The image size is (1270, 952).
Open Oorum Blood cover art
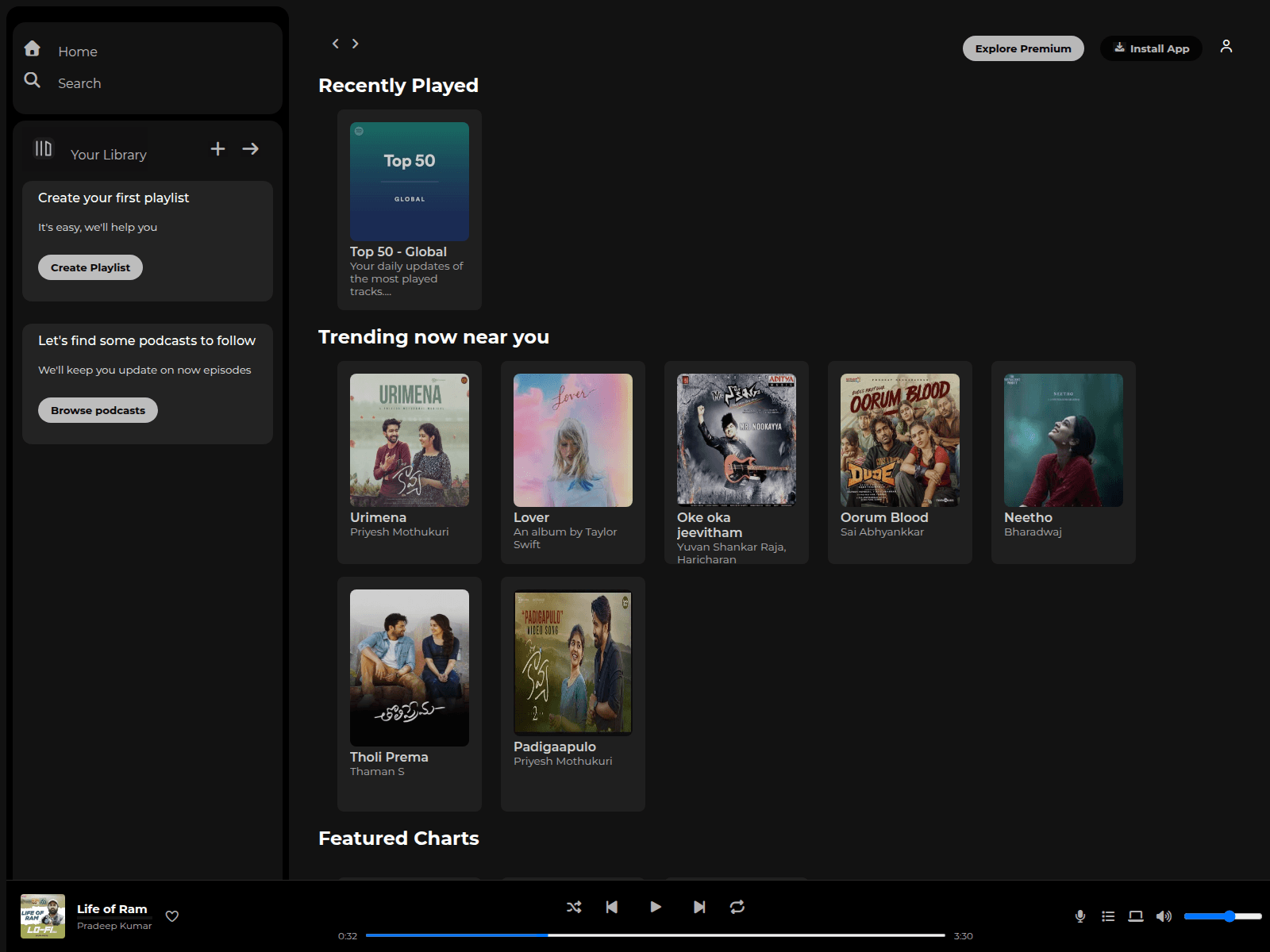[900, 440]
